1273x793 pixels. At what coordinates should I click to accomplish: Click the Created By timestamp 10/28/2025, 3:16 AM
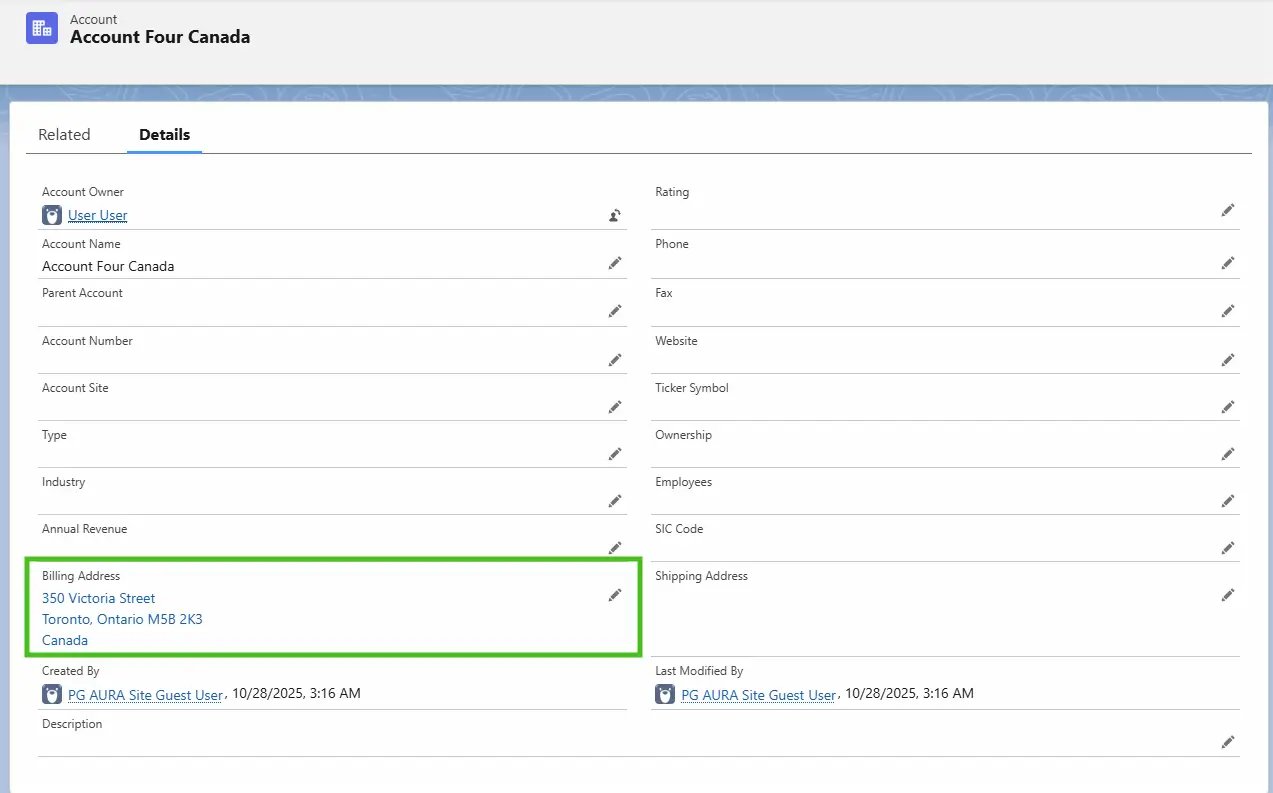click(296, 693)
